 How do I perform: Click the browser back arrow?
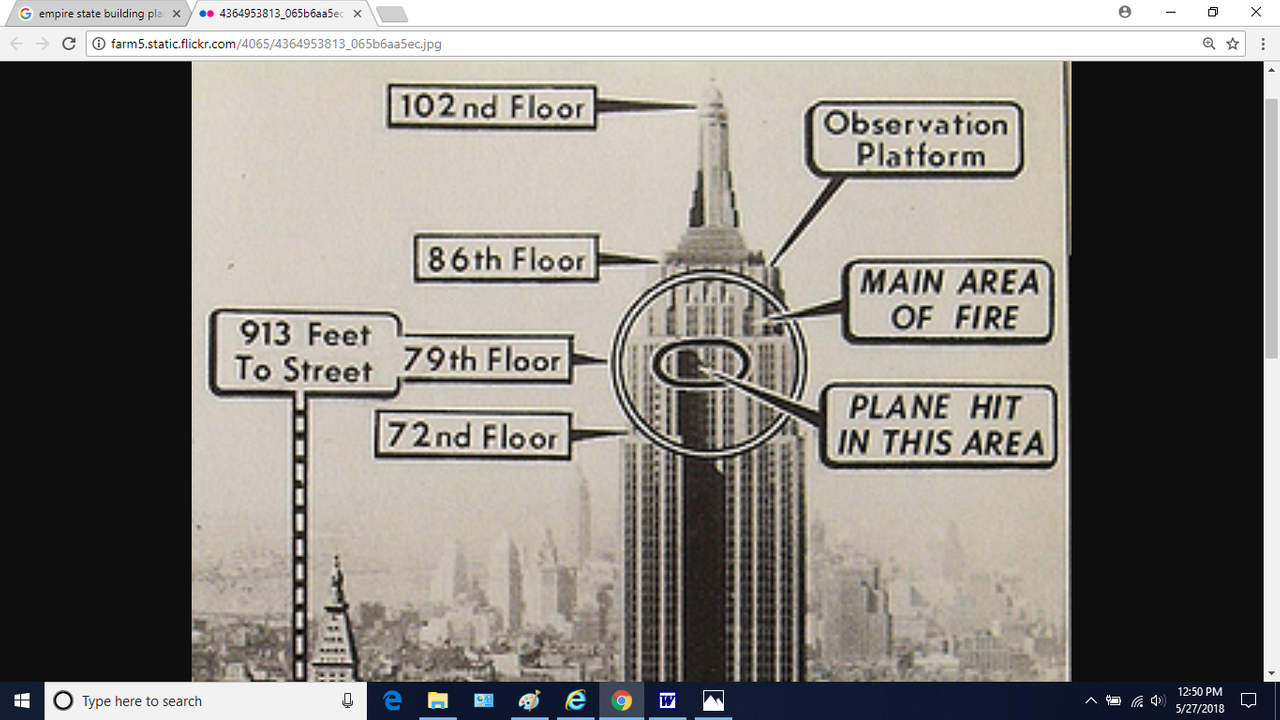tap(16, 44)
